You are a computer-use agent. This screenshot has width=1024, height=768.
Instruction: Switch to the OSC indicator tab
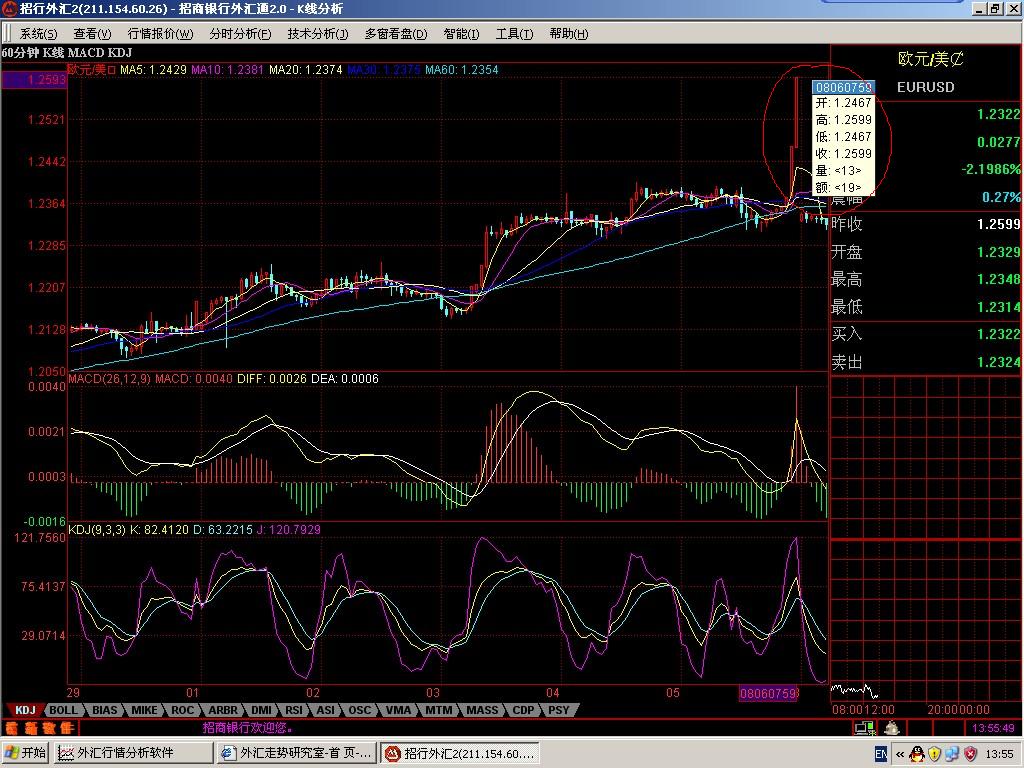[x=359, y=710]
